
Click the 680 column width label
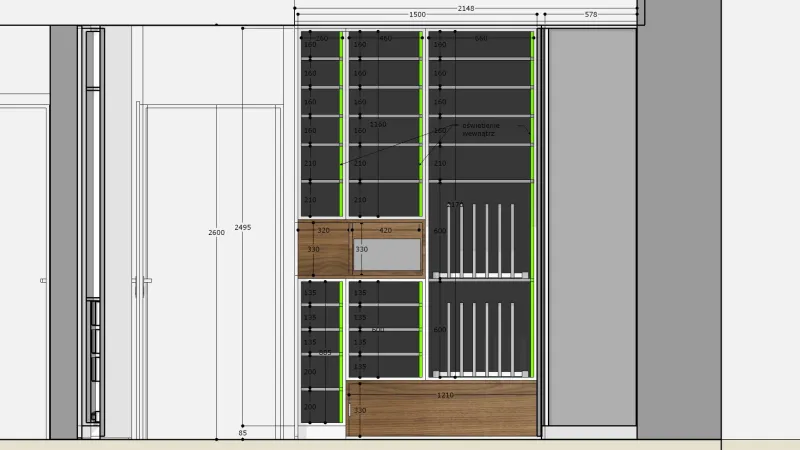(481, 38)
